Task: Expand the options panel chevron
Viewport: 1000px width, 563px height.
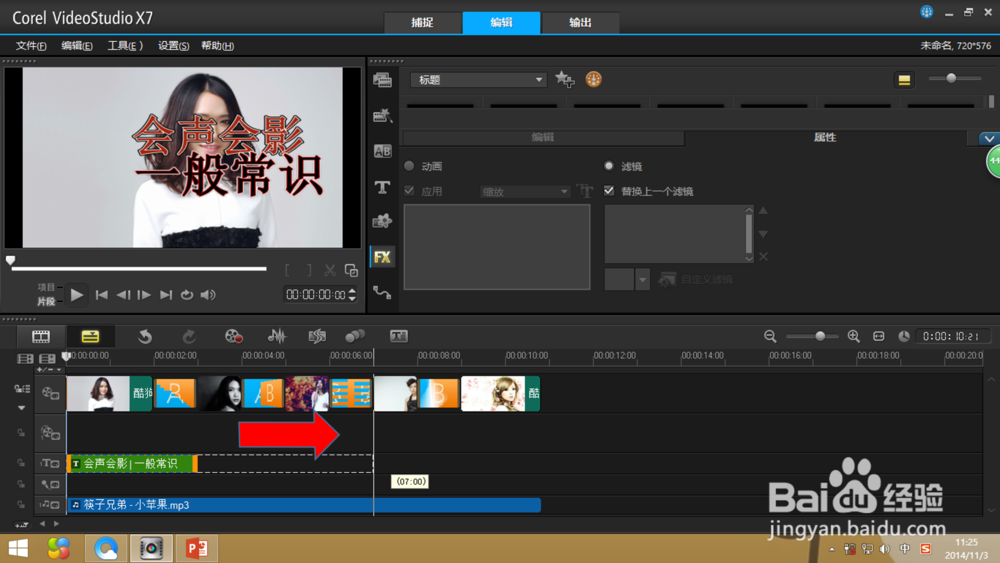Action: (989, 138)
